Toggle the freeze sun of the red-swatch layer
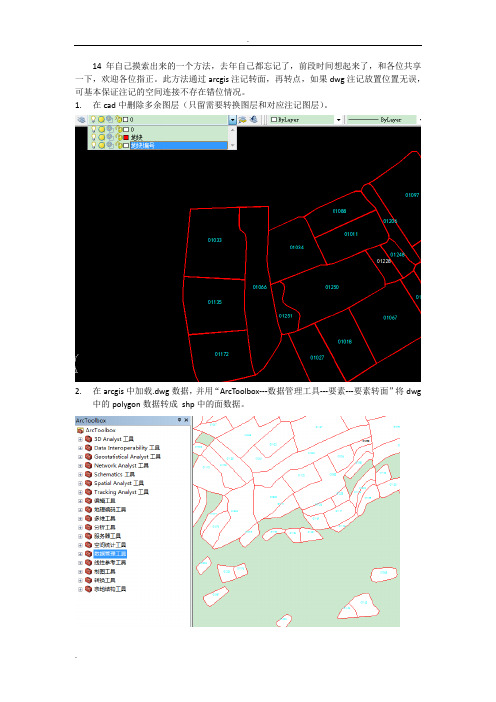Screen dimensions: 496x702 click(101, 137)
